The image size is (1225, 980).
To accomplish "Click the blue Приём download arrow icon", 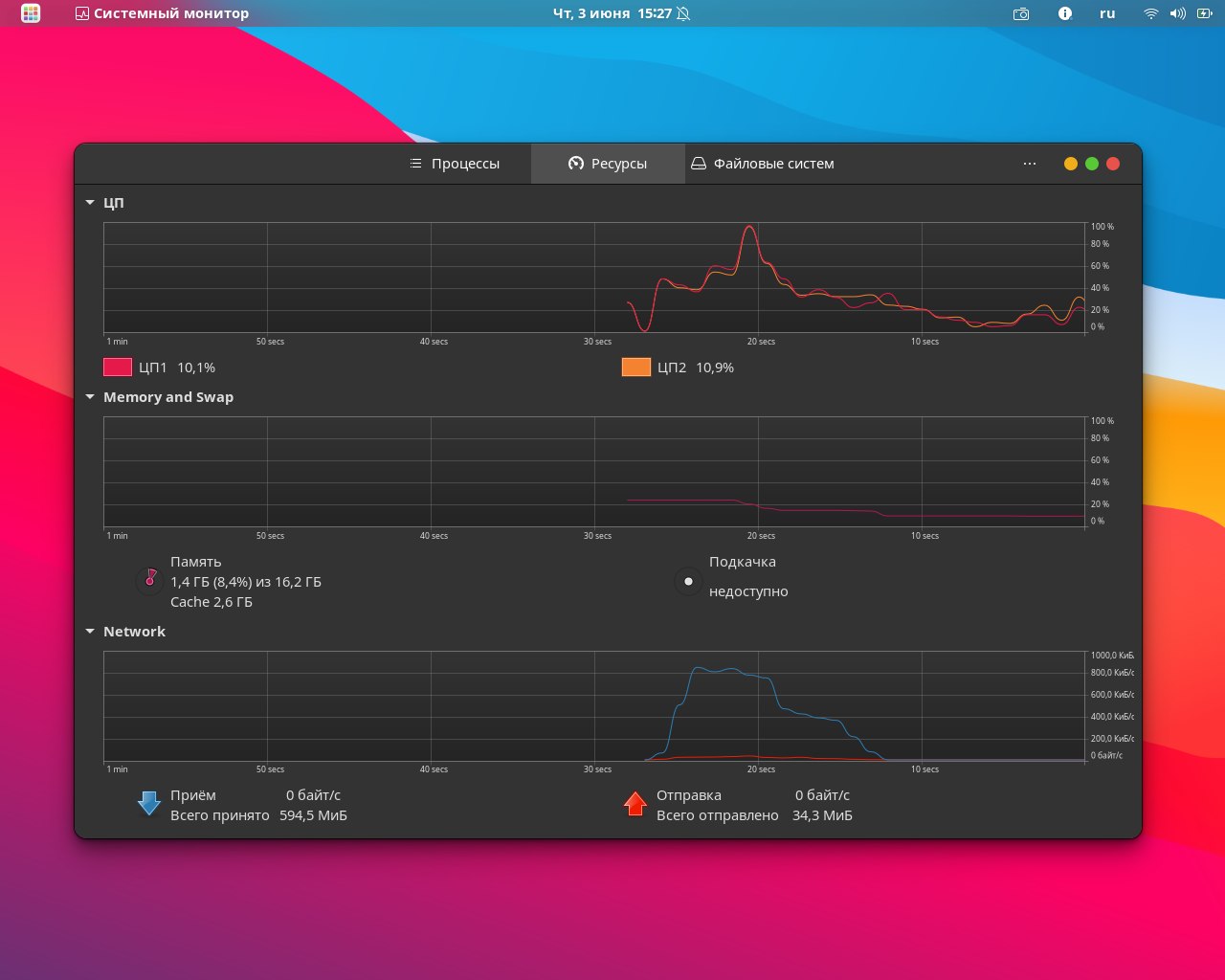I will click(149, 803).
